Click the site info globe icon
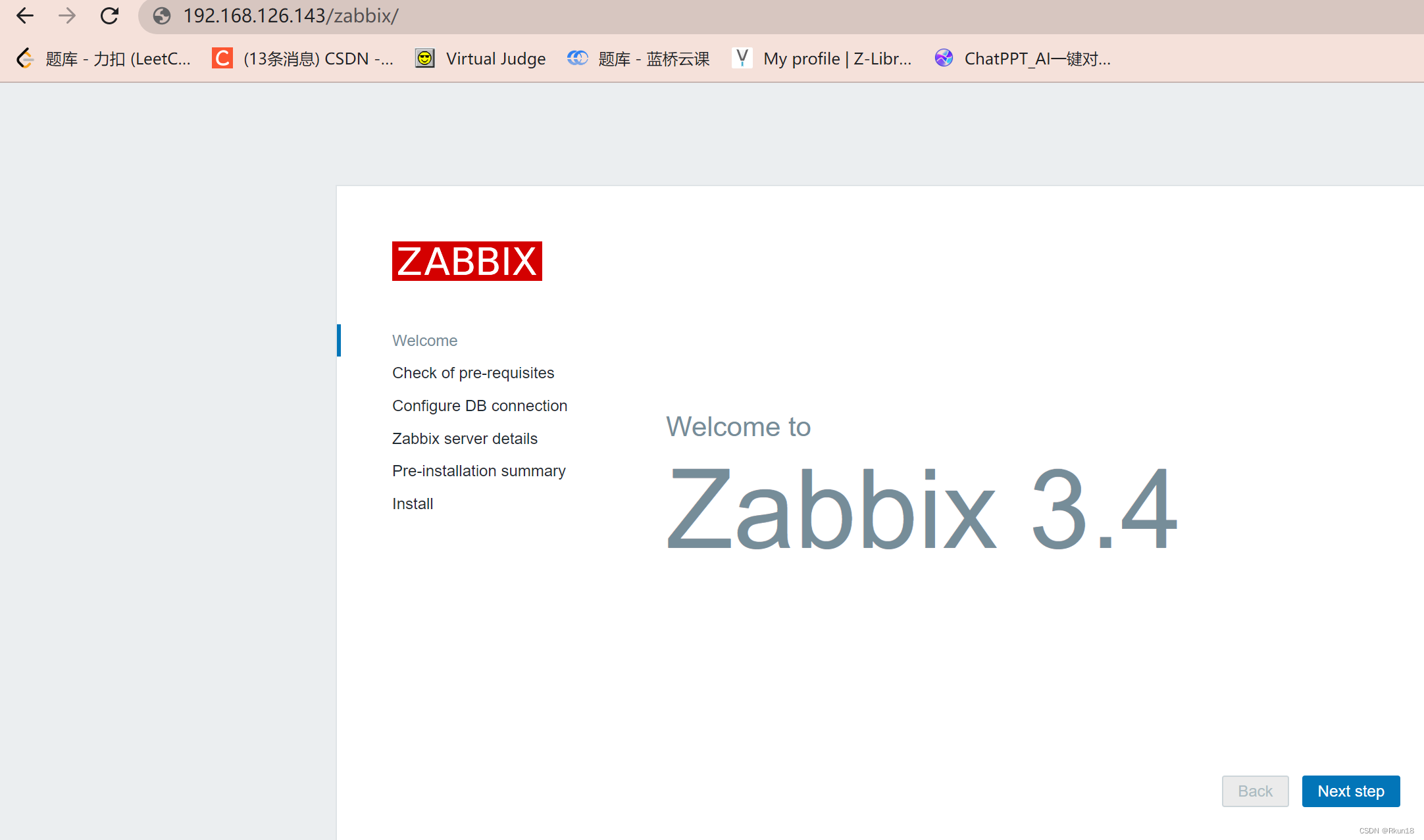 pos(162,16)
